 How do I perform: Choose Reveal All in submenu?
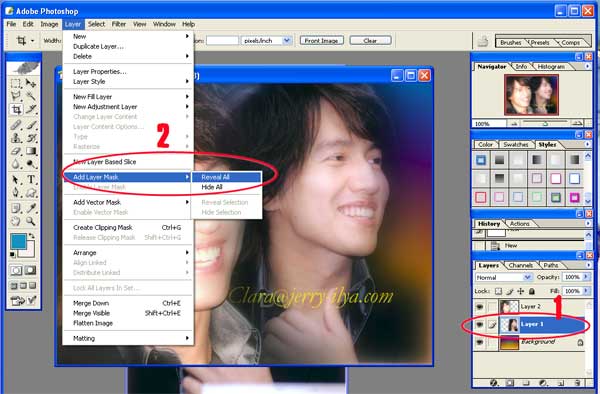click(x=227, y=177)
